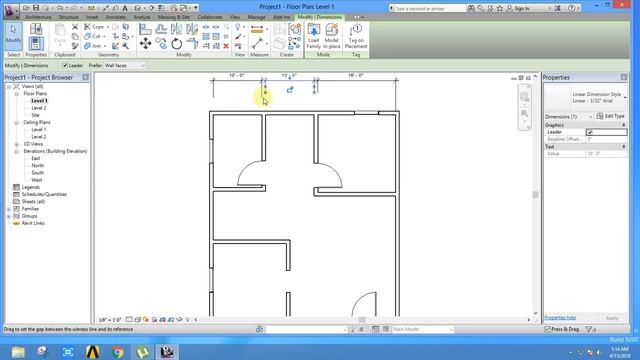The width and height of the screenshot is (640, 360).
Task: Expand the 3D Views tree node
Action: point(17,144)
